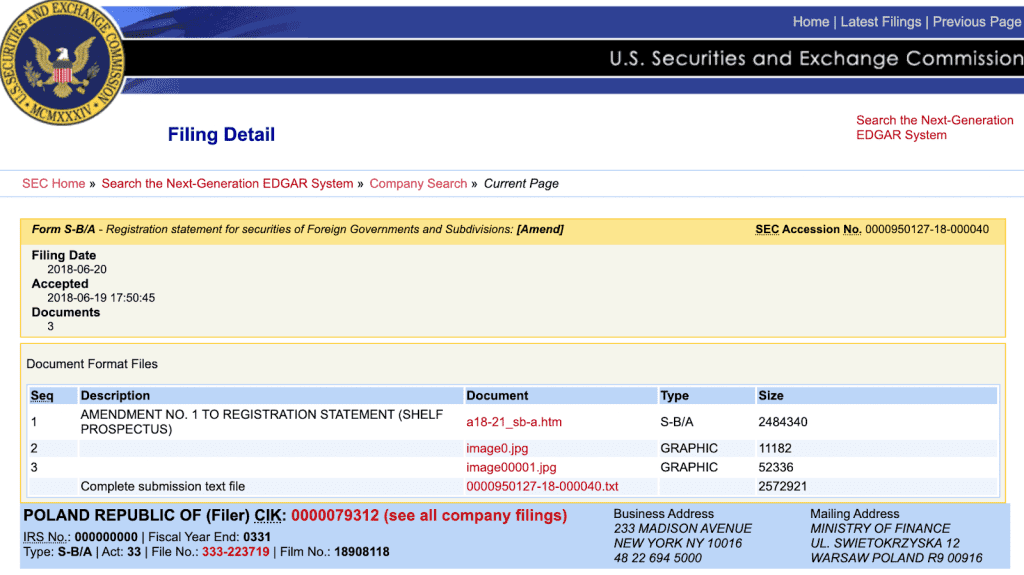This screenshot has height=575, width=1024.
Task: Open Latest Filings in top navigation
Action: coord(880,22)
